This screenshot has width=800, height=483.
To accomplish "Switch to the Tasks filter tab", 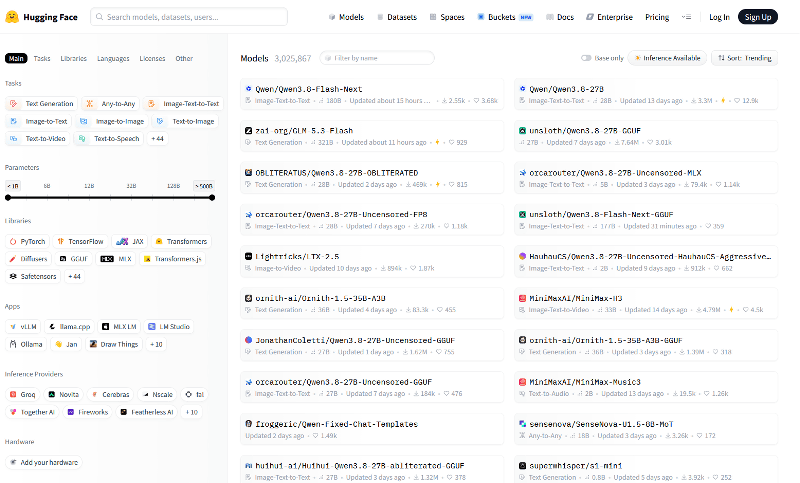I will pyautogui.click(x=42, y=58).
